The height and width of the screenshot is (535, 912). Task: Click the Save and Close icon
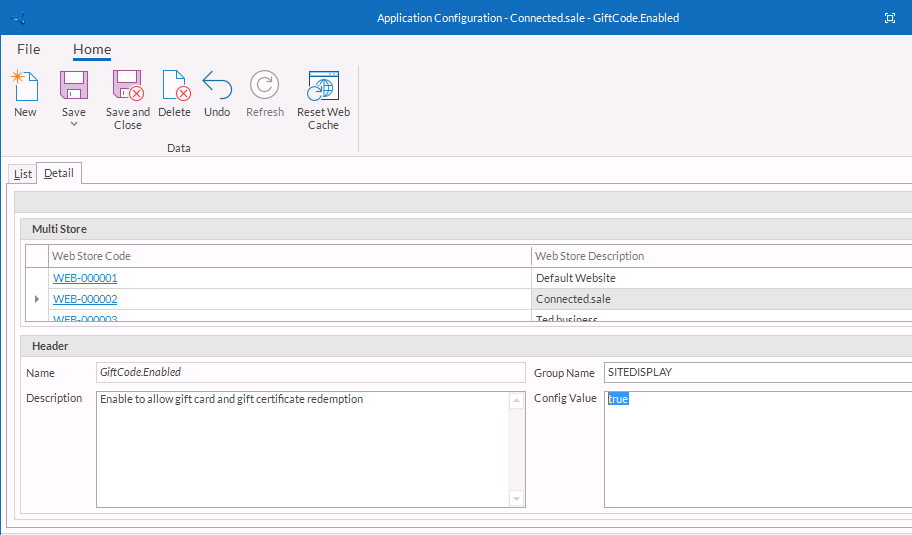point(128,85)
